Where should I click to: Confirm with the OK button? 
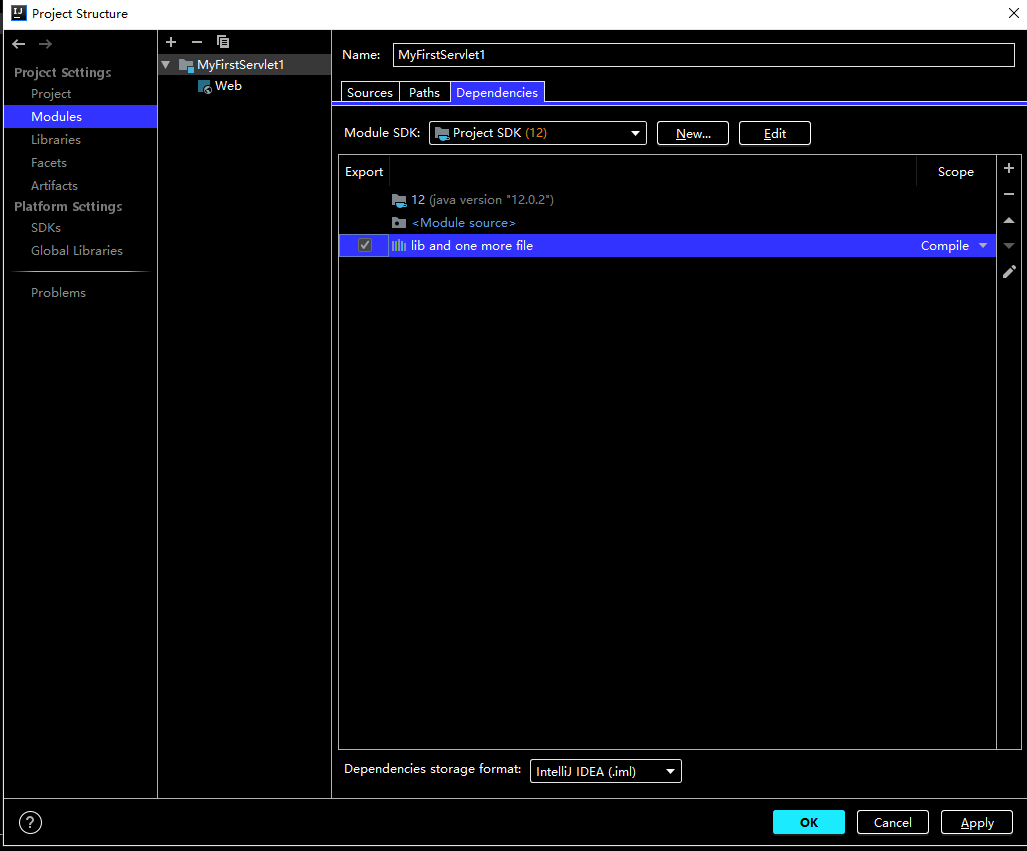[809, 822]
